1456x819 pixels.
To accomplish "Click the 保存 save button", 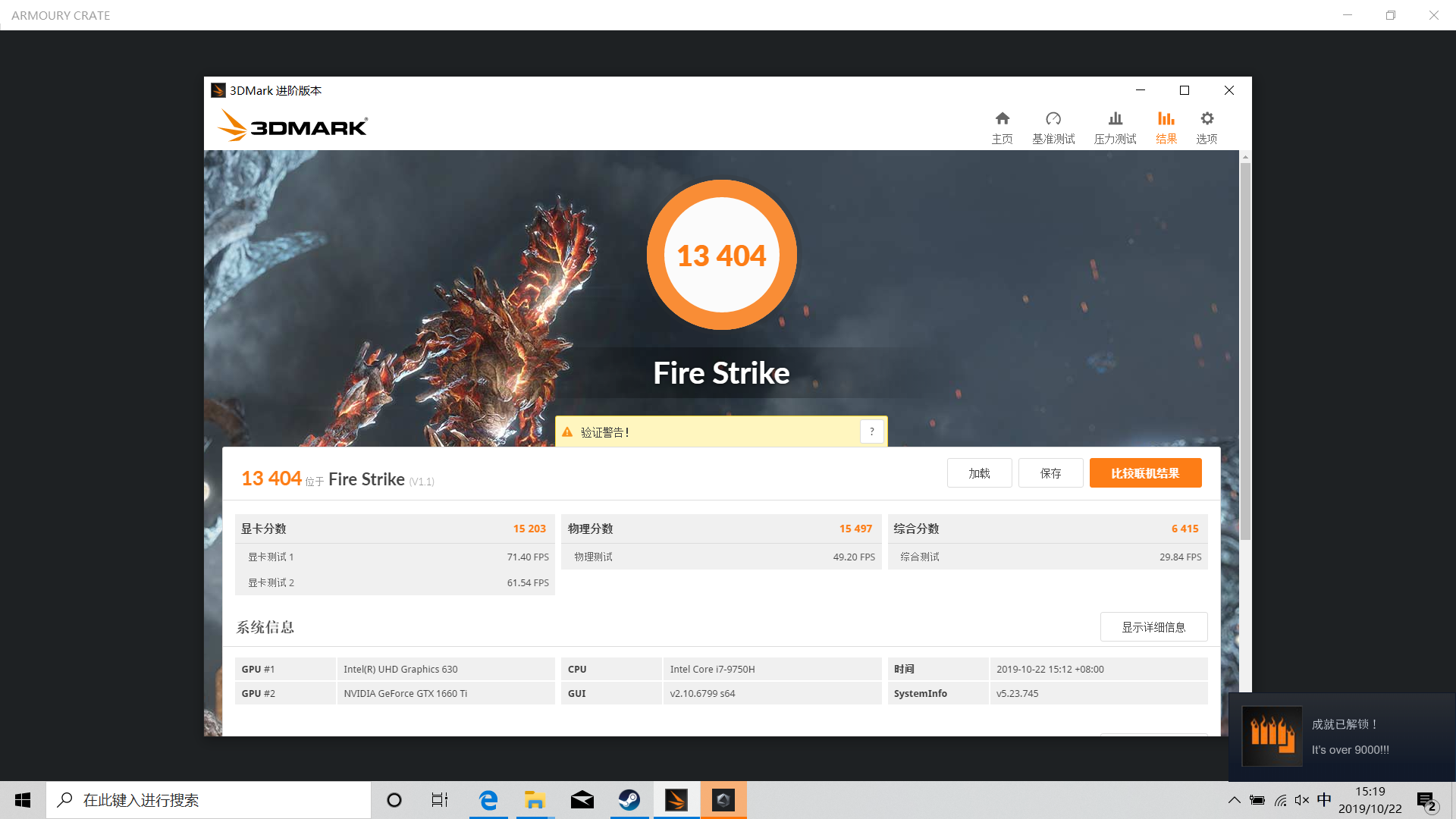I will [x=1050, y=473].
